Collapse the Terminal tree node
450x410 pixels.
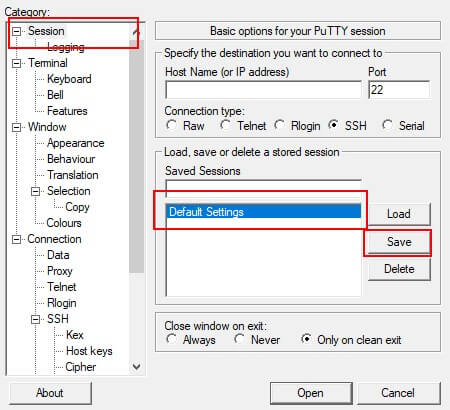(16, 63)
